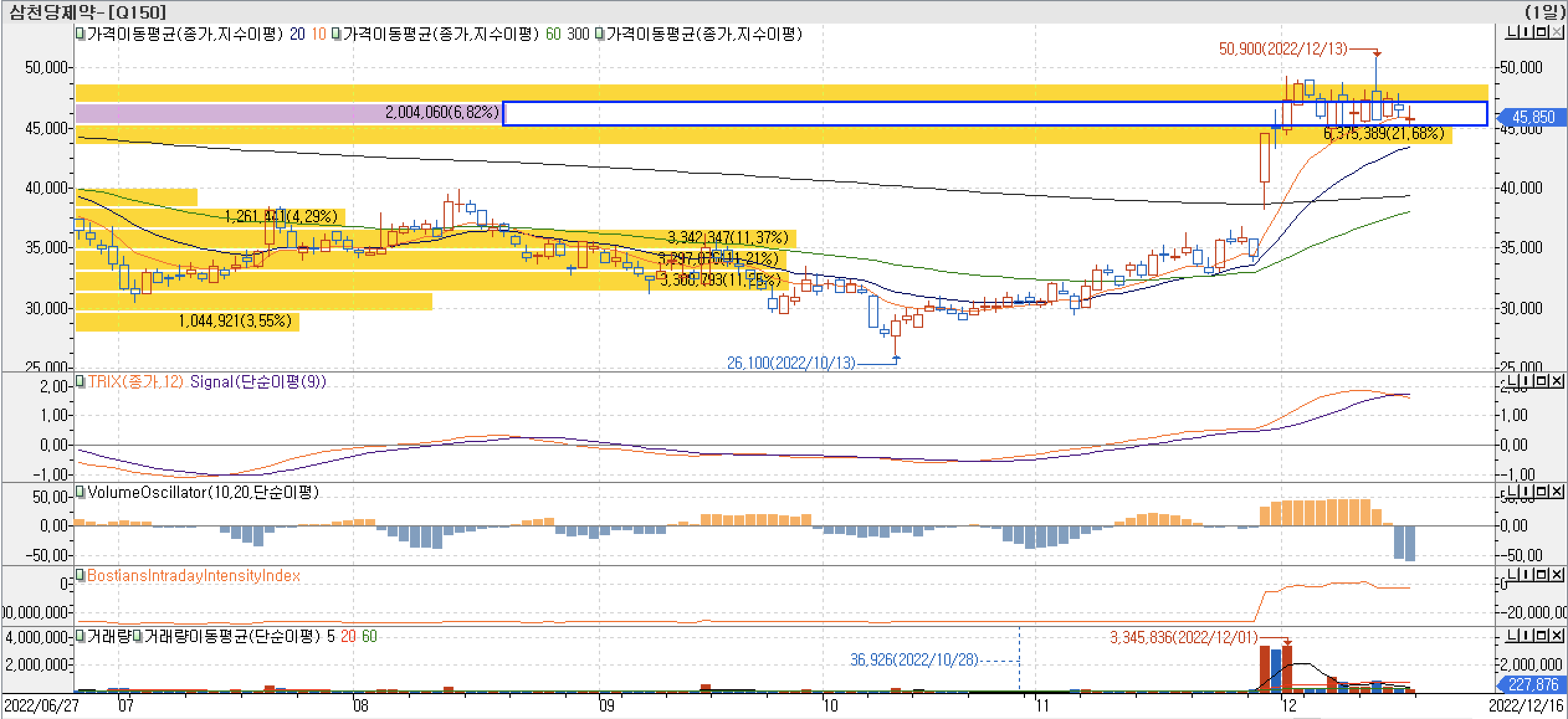This screenshot has width=1568, height=719.
Task: Toggle first 가격이동평균 20/10 legend box
Action: point(81,34)
